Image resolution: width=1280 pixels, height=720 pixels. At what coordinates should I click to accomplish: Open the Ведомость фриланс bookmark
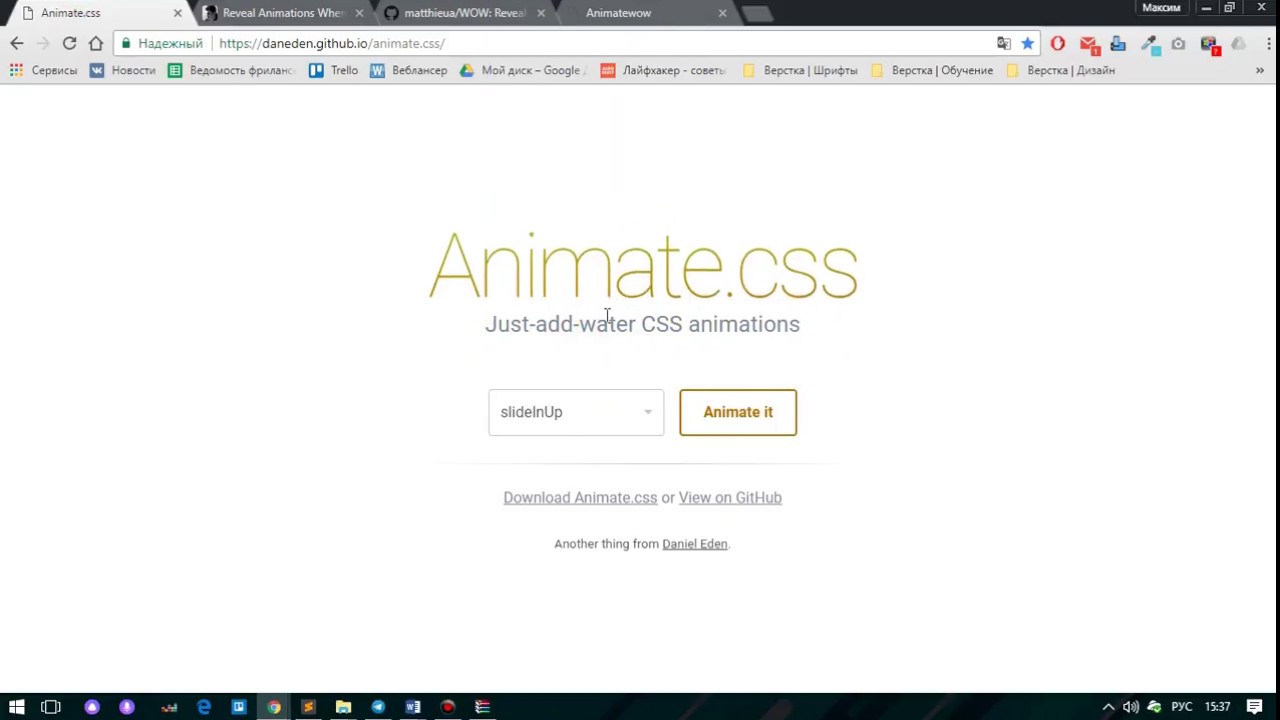click(232, 70)
